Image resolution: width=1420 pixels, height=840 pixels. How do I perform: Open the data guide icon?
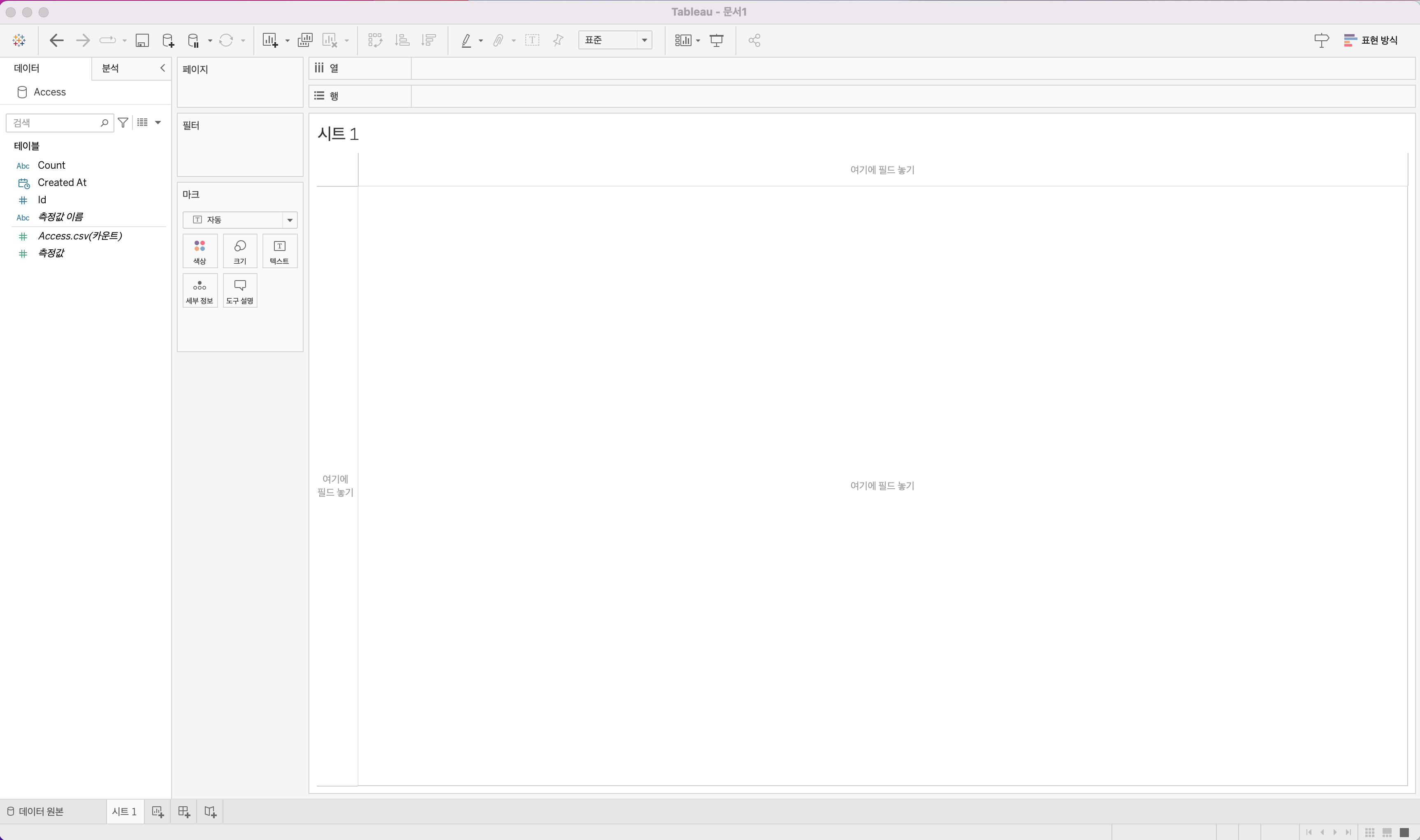tap(1322, 40)
